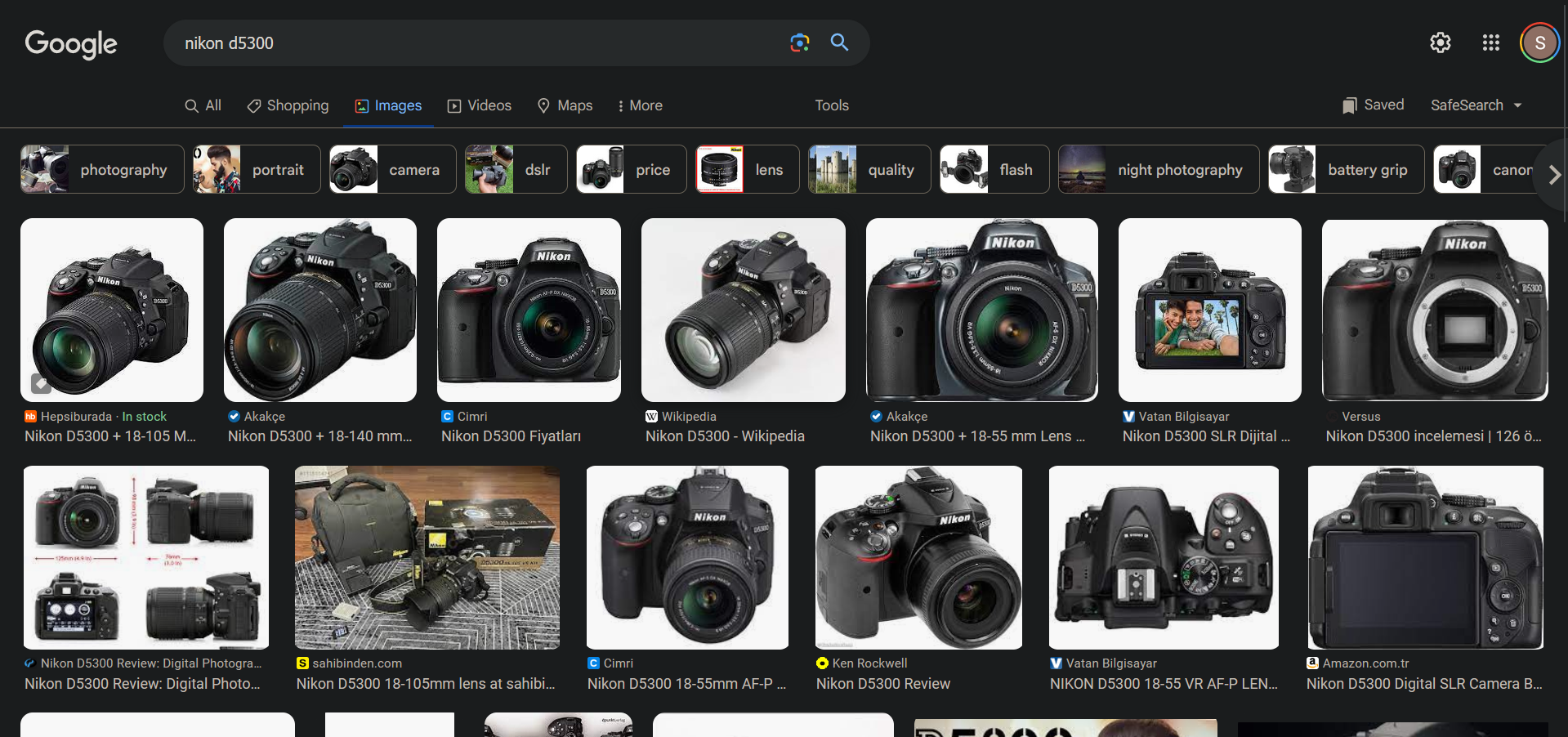
Task: Click the tag icon on the Hepsiburada image
Action: (40, 382)
